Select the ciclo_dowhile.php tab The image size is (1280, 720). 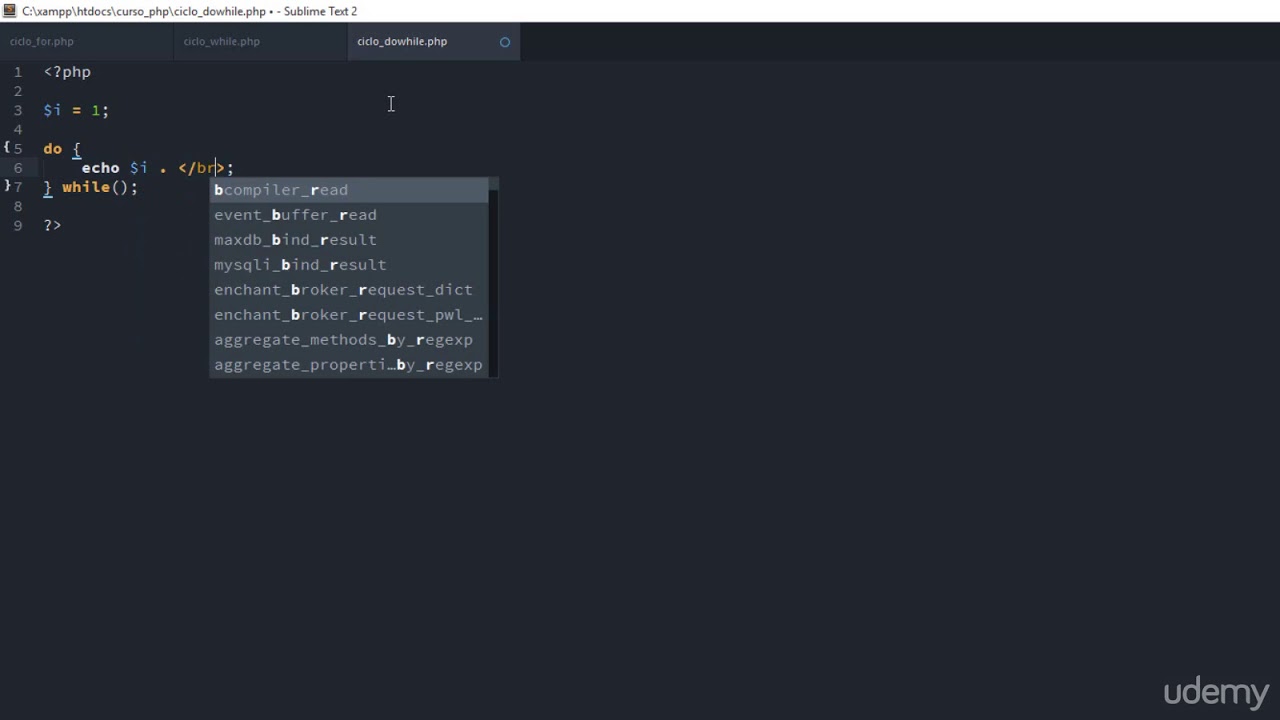[x=402, y=41]
